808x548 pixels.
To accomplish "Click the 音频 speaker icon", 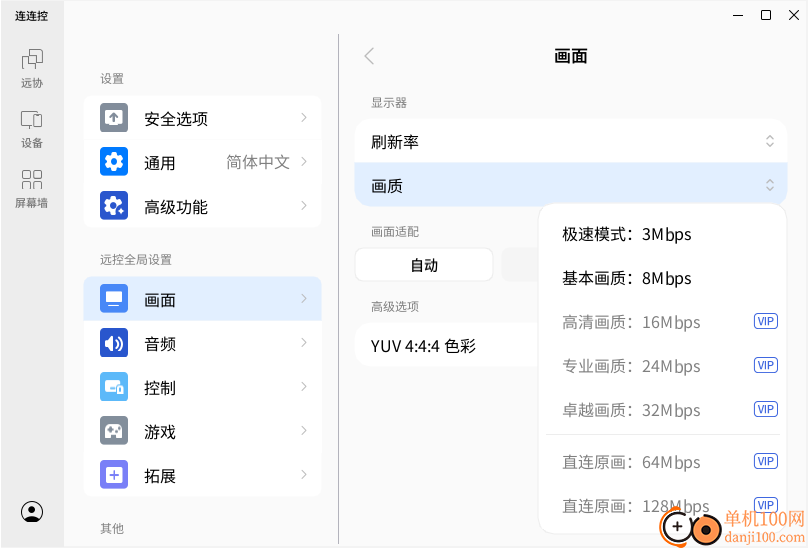I will 114,343.
